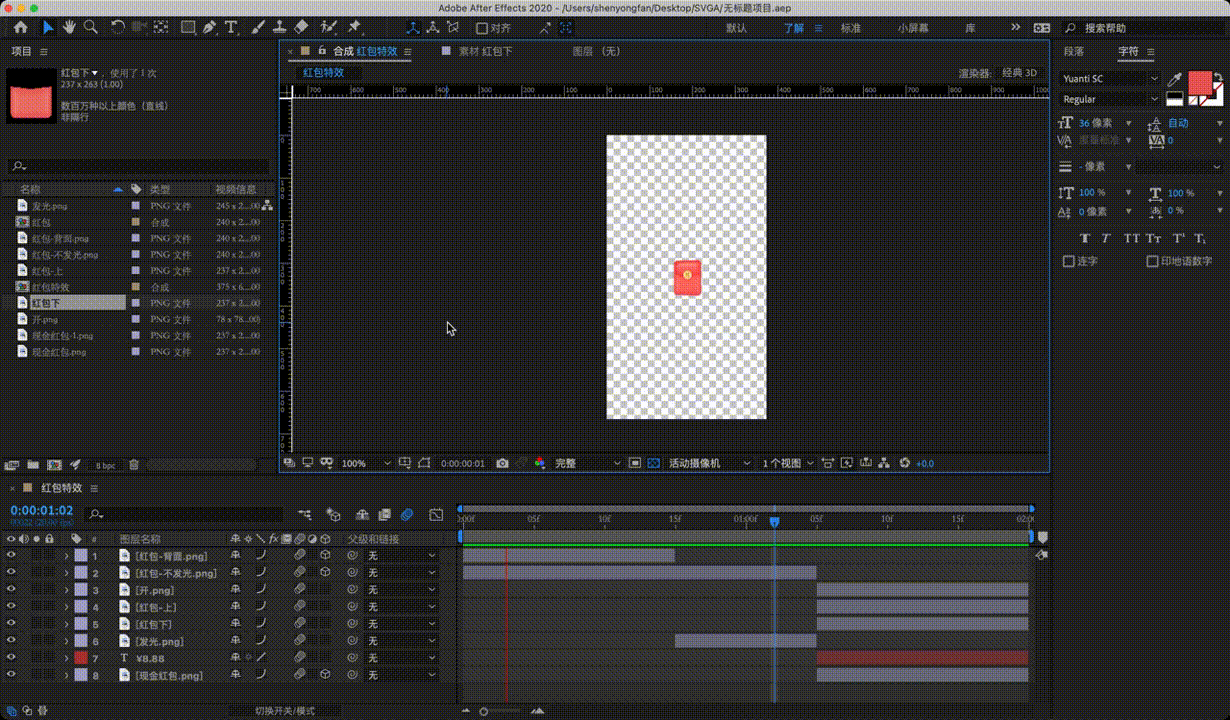Click the eyedropper in character panel

pyautogui.click(x=1175, y=79)
